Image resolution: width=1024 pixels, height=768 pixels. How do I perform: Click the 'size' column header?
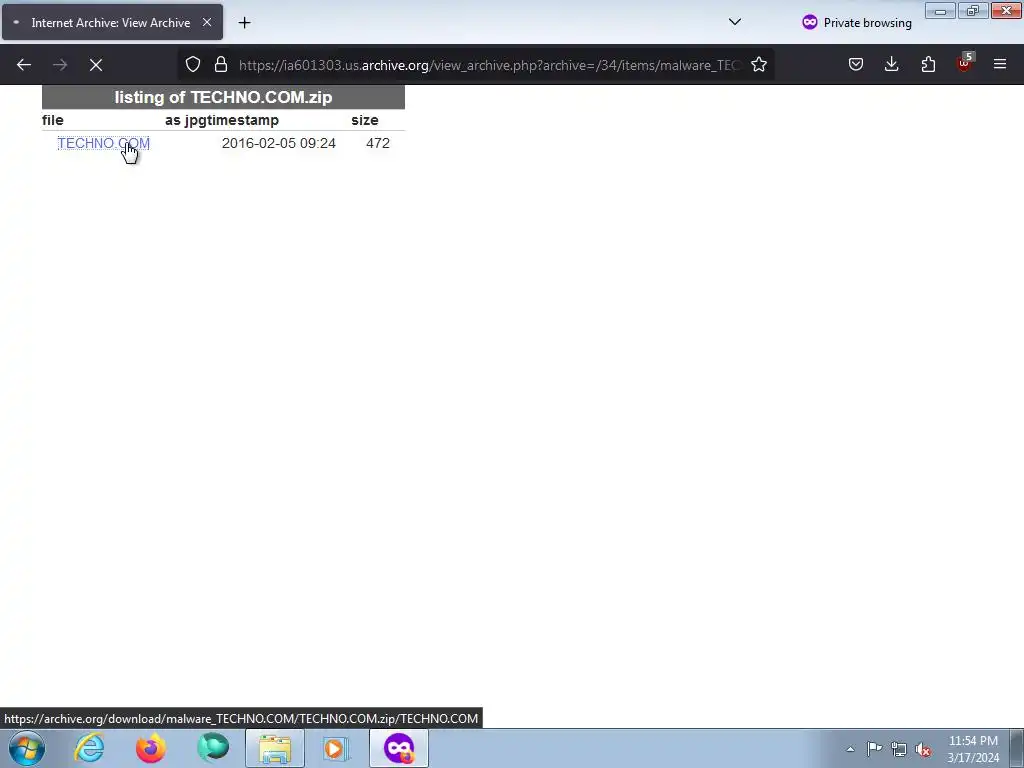pyautogui.click(x=365, y=120)
